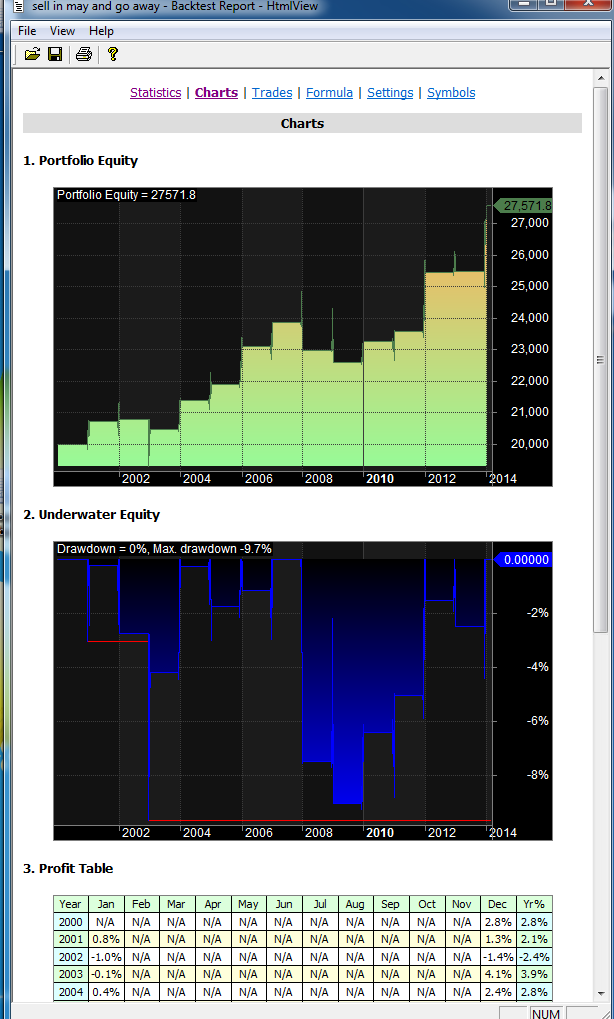Open the Symbols link

pyautogui.click(x=451, y=92)
